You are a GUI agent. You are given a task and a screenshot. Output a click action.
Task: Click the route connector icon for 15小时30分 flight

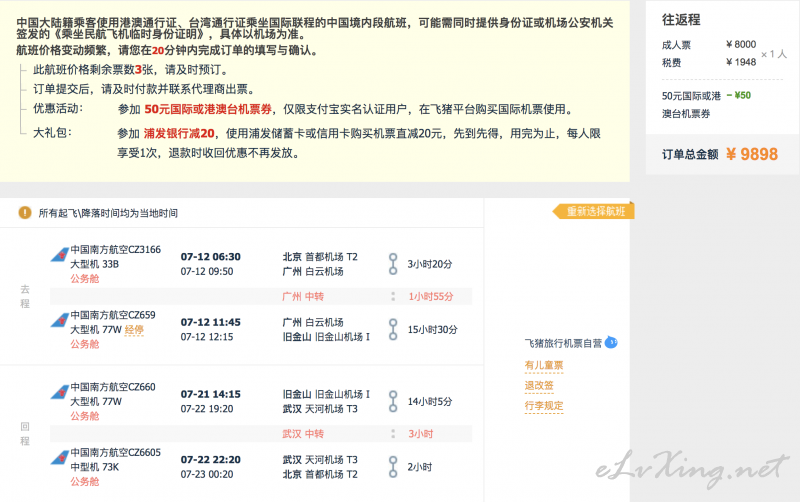pyautogui.click(x=393, y=330)
